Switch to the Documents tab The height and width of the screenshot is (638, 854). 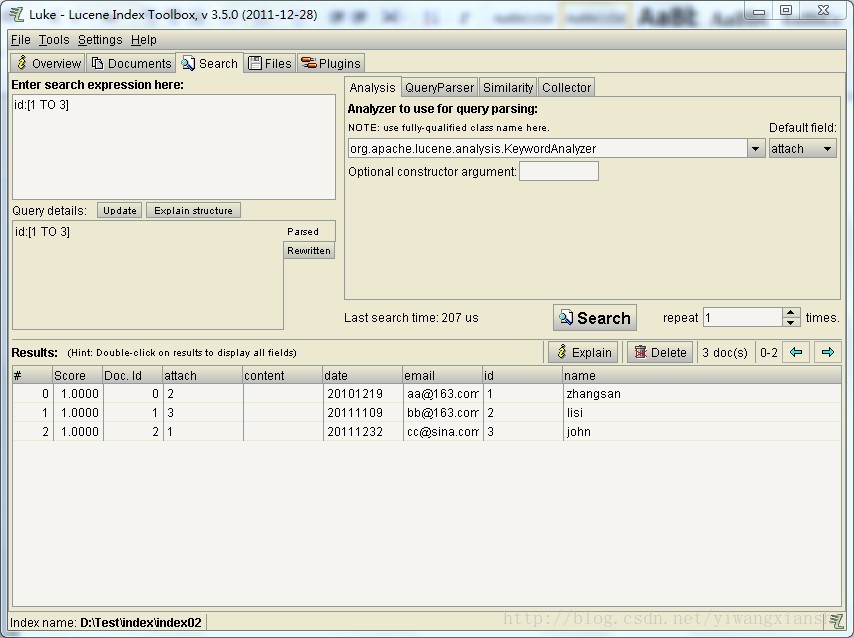131,63
